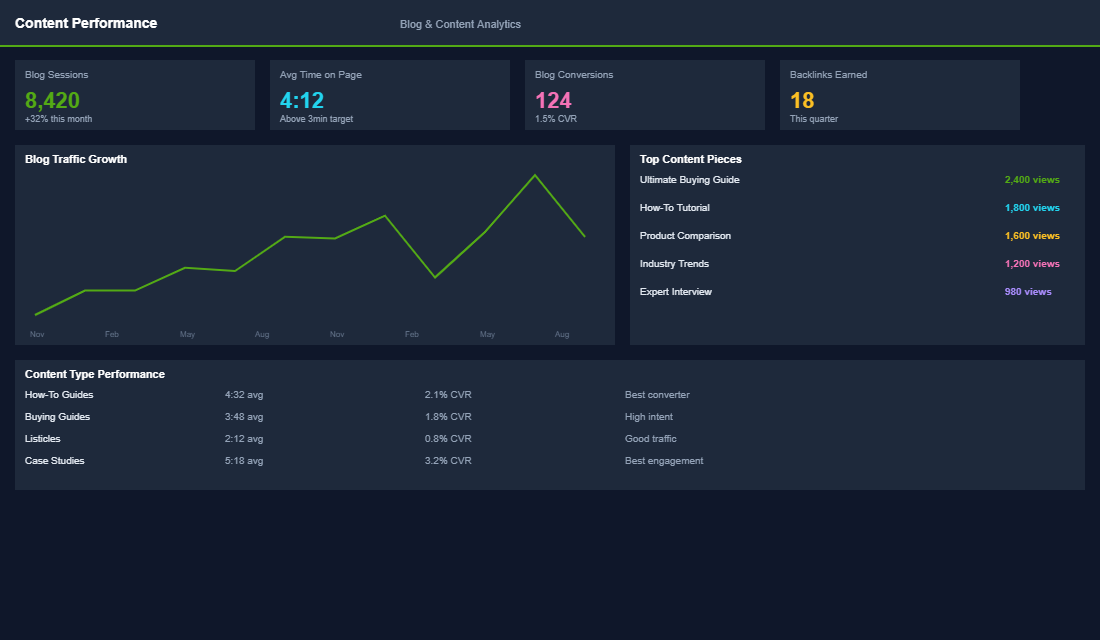
Task: Open the Blog Sessions metric card
Action: click(135, 95)
